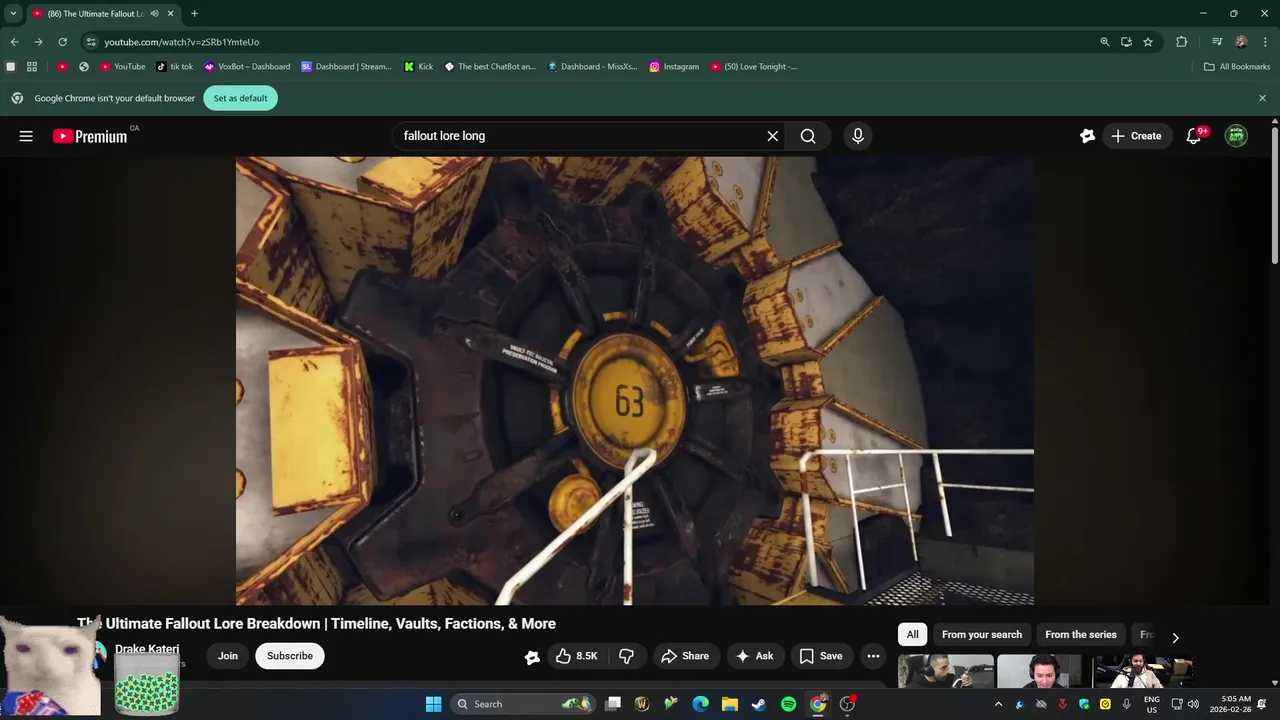
Task: Open the first recommended video thumbnail
Action: coord(946,671)
